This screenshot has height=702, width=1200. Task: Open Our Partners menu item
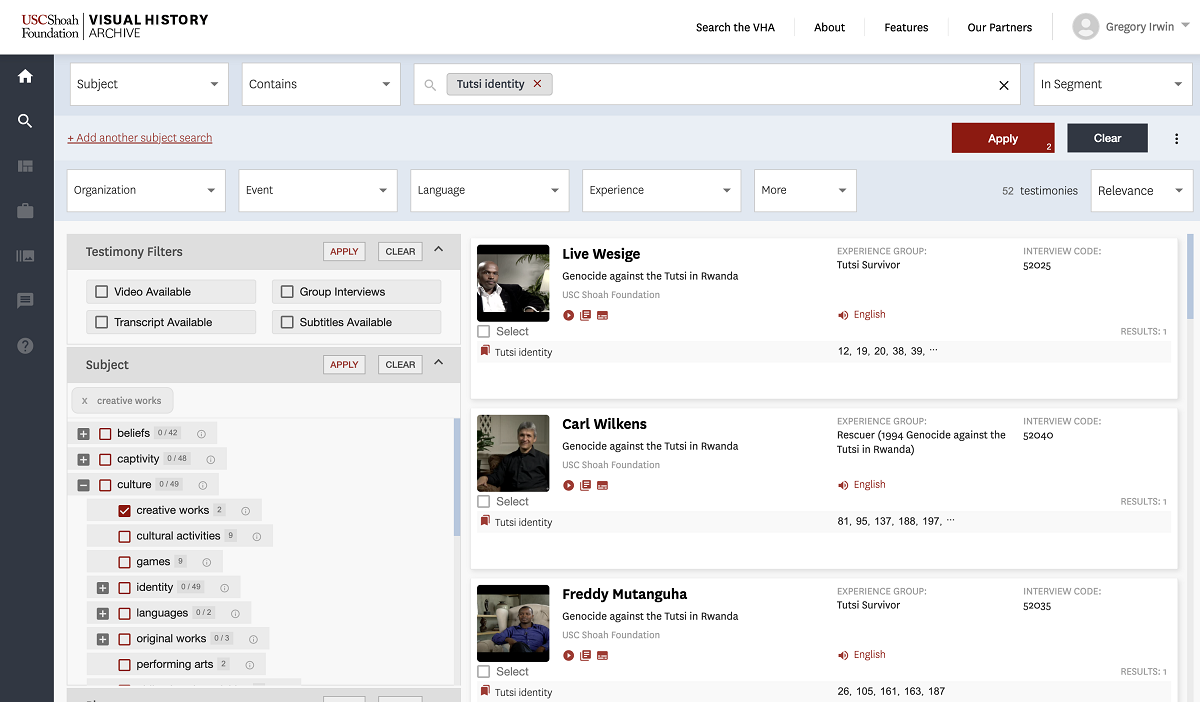[1000, 27]
